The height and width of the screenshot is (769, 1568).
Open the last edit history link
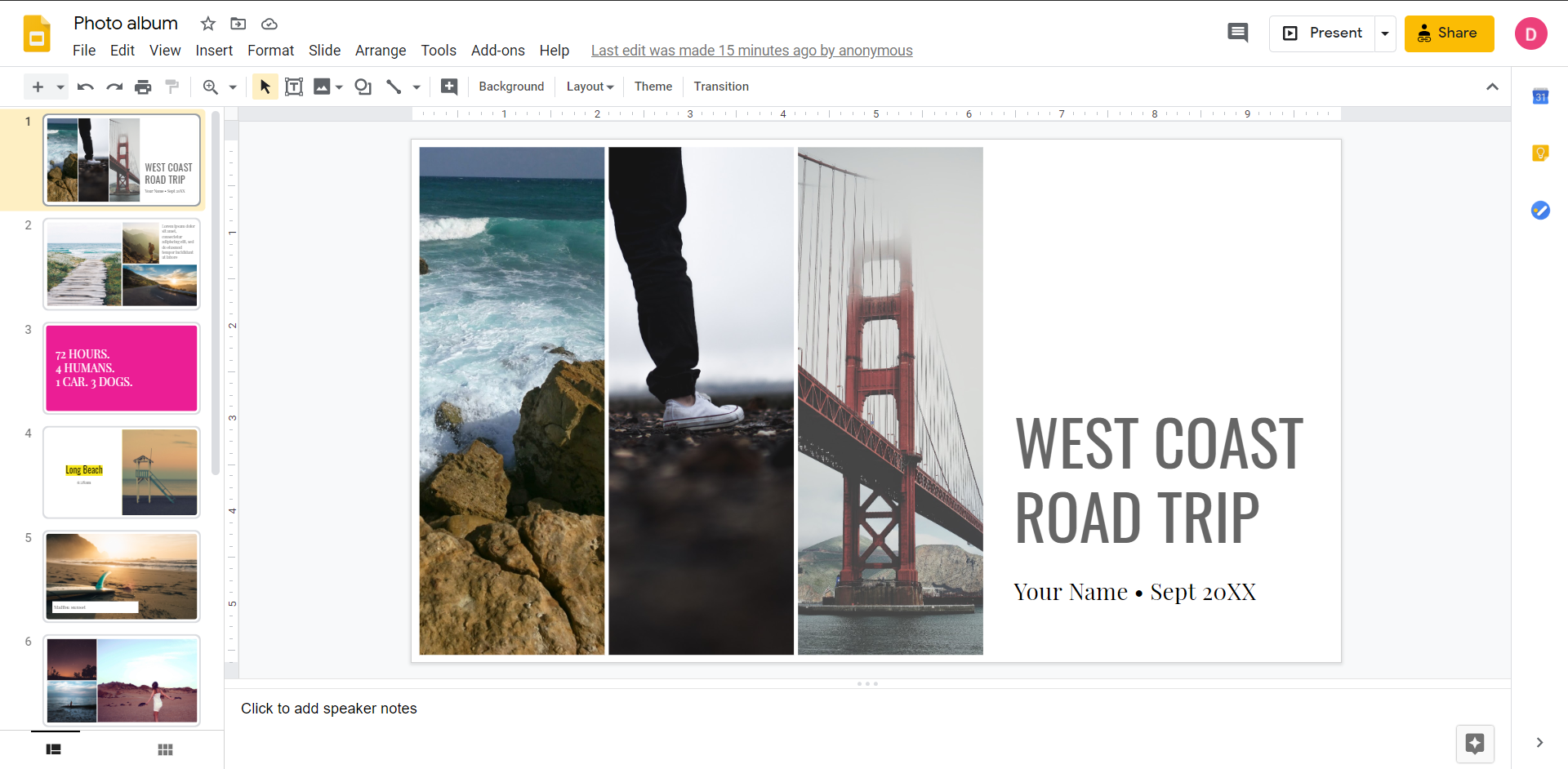click(x=751, y=50)
